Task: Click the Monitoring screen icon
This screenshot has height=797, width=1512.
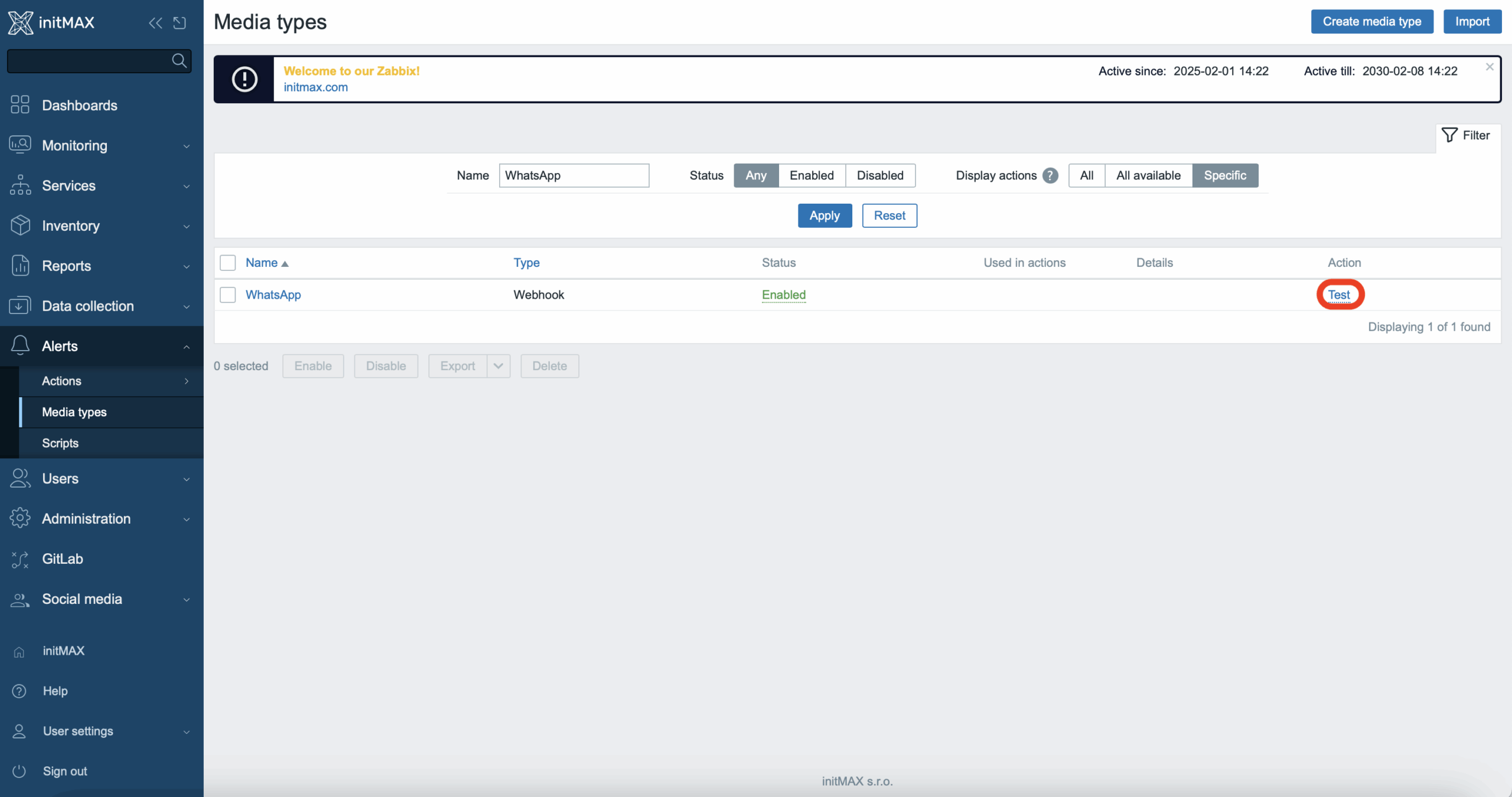Action: point(20,145)
